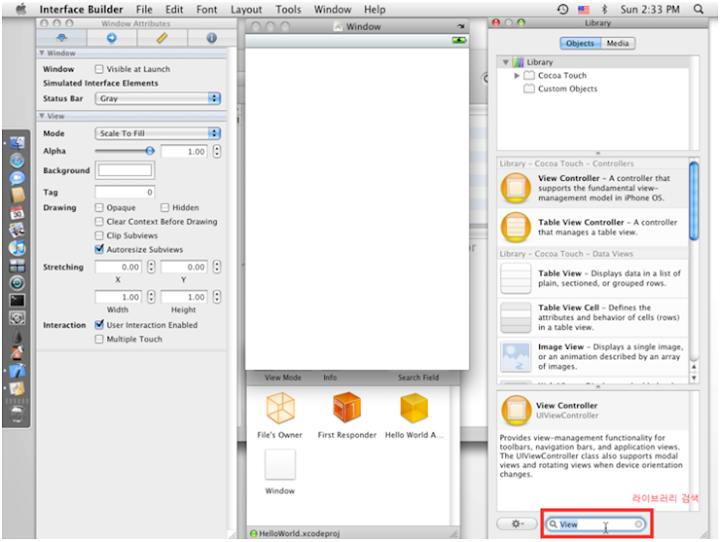Open Spotlight search in menu bar
Screen dimensions: 720x542
[x=698, y=9]
